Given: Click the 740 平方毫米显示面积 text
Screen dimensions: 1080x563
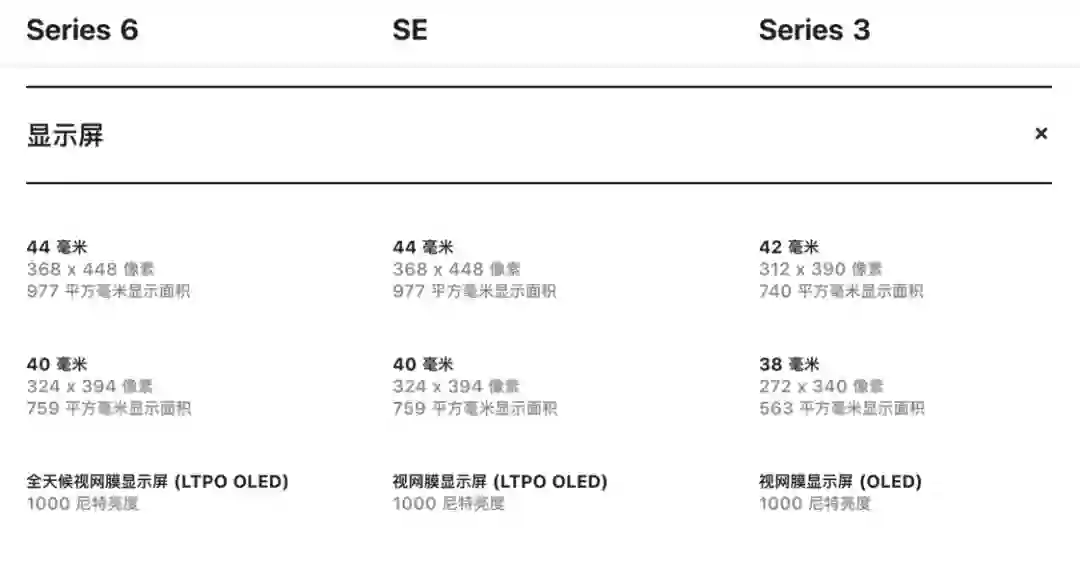Looking at the screenshot, I should point(841,291).
